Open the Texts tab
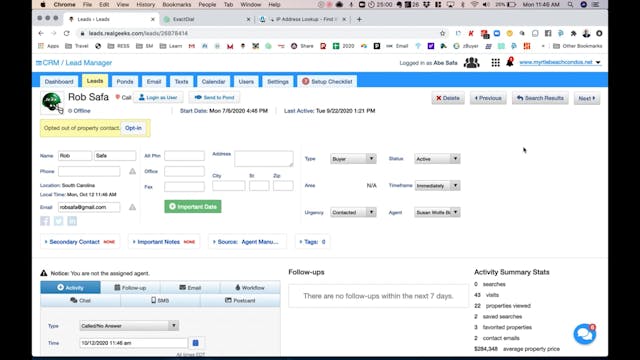 pos(181,82)
